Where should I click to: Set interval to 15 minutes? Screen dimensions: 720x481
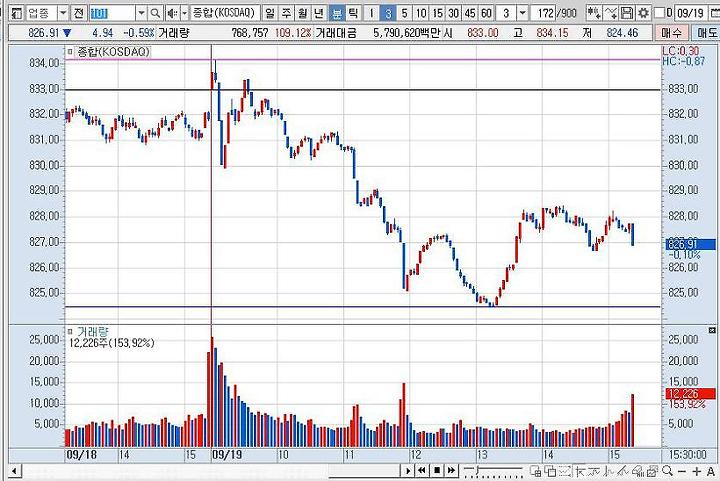click(438, 13)
